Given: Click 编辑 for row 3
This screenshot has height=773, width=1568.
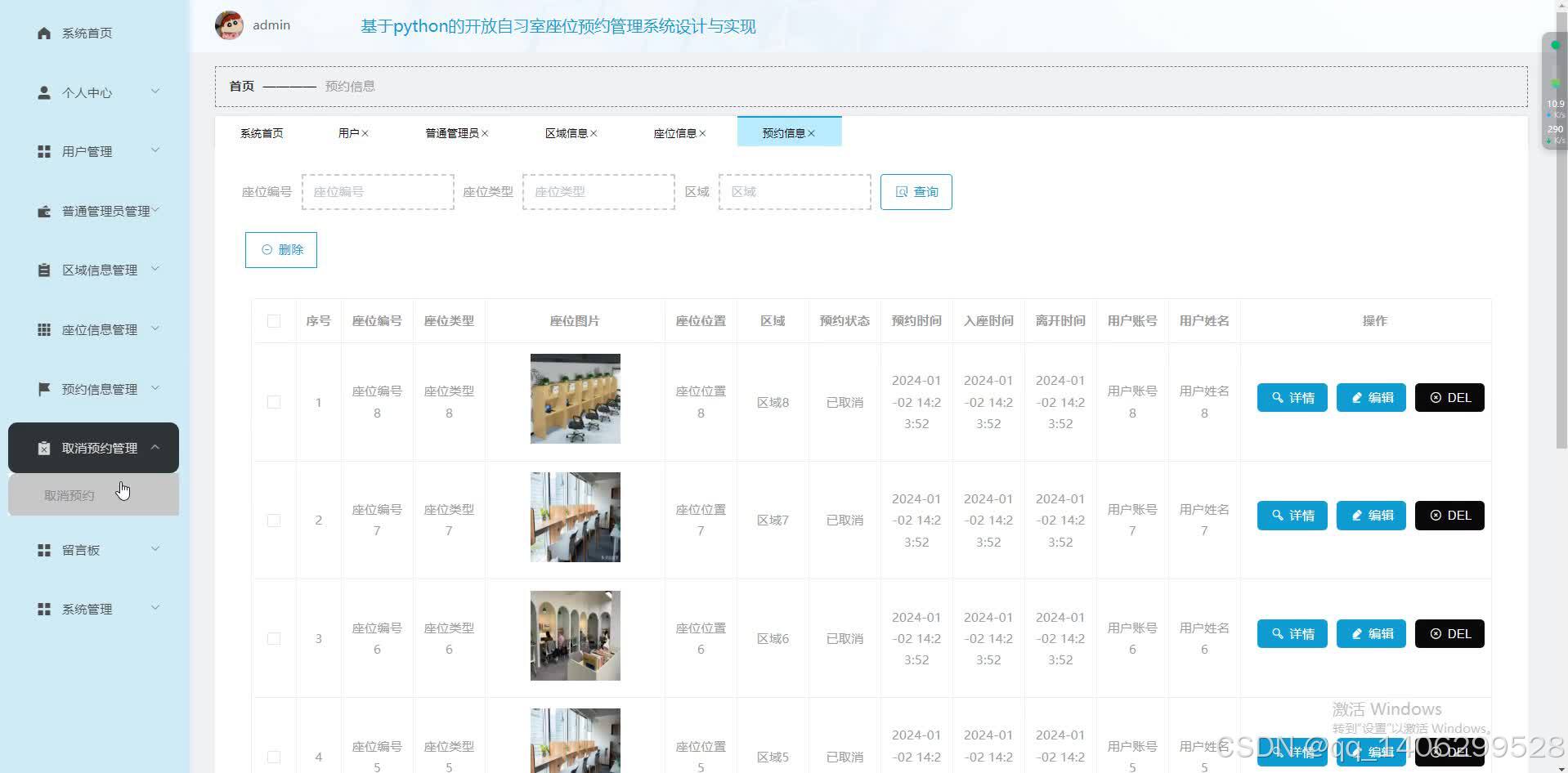Looking at the screenshot, I should click(1371, 634).
